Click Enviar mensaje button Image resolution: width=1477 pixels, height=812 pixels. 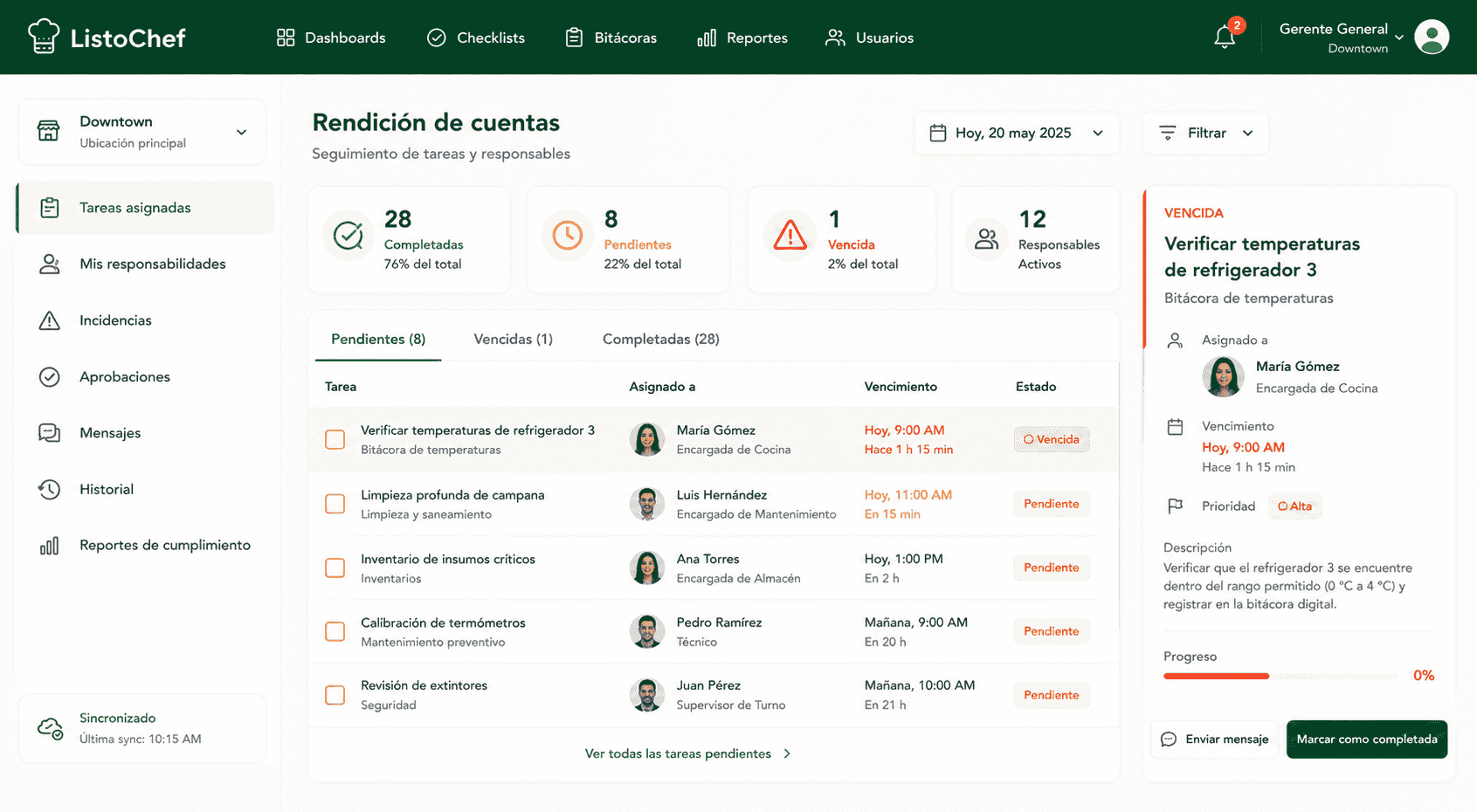pyautogui.click(x=1214, y=740)
